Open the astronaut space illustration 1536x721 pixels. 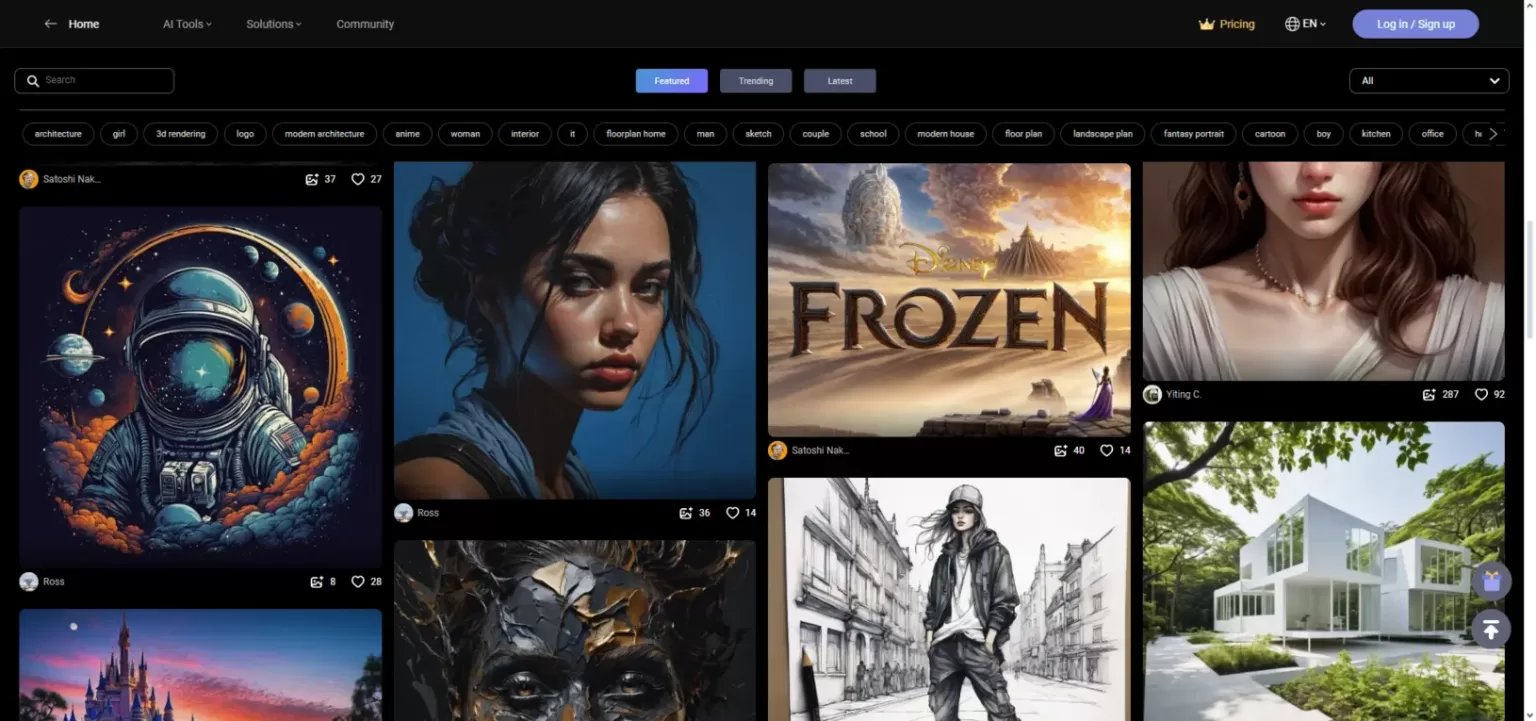click(200, 387)
